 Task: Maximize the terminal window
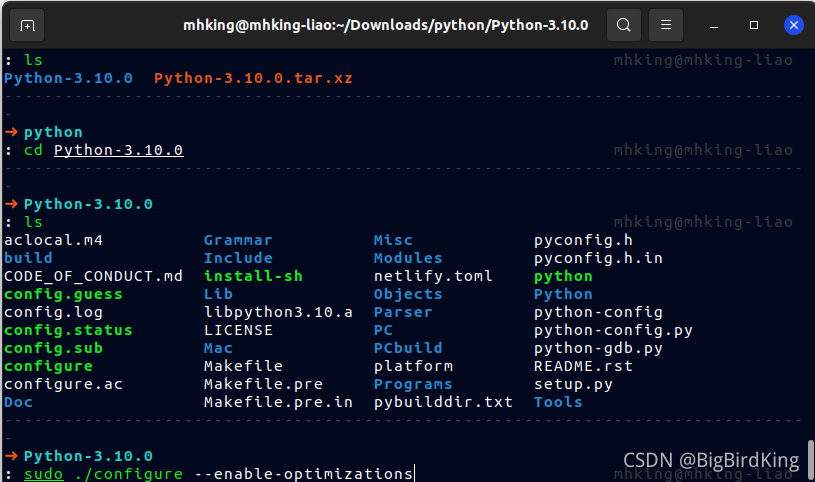pos(754,25)
